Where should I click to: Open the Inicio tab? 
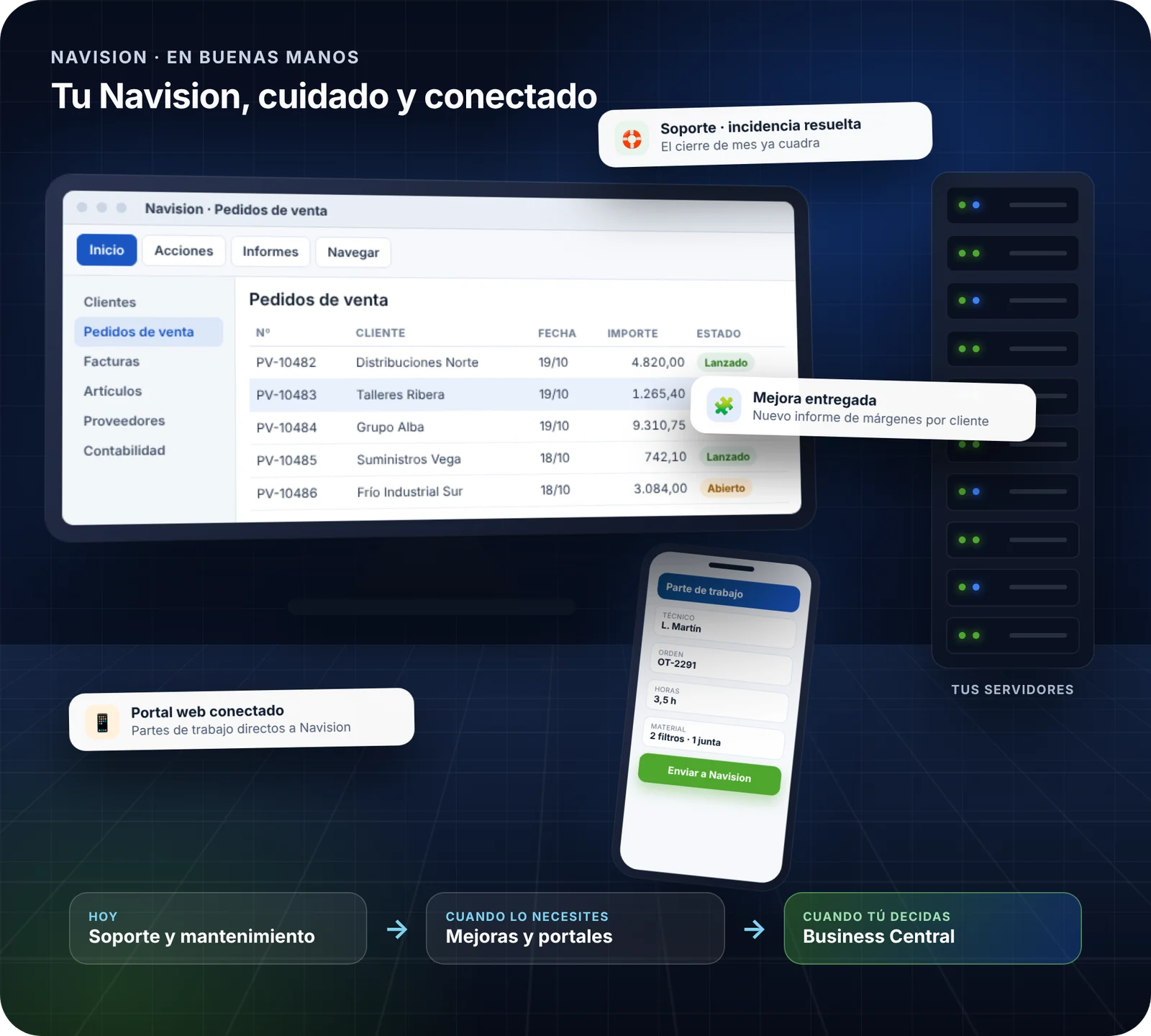[x=106, y=250]
